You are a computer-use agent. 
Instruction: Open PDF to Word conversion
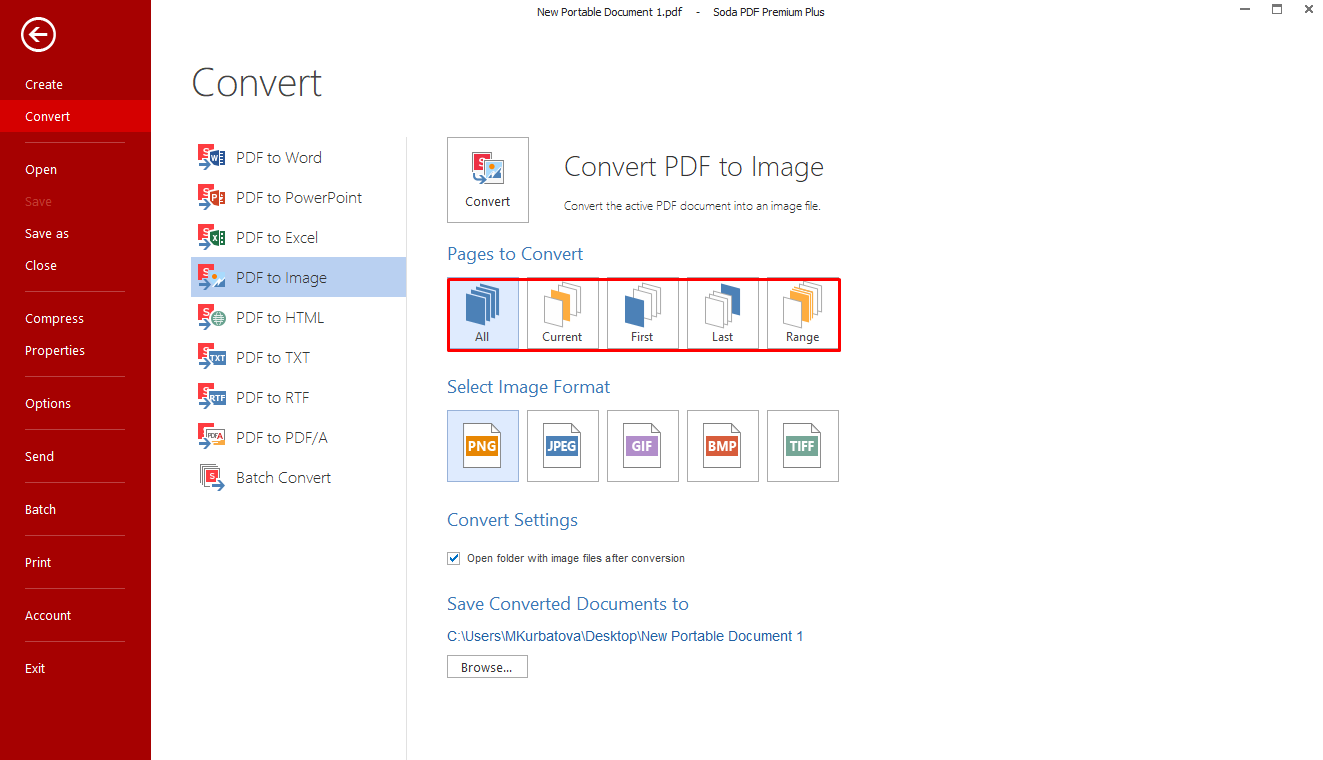pyautogui.click(x=278, y=157)
